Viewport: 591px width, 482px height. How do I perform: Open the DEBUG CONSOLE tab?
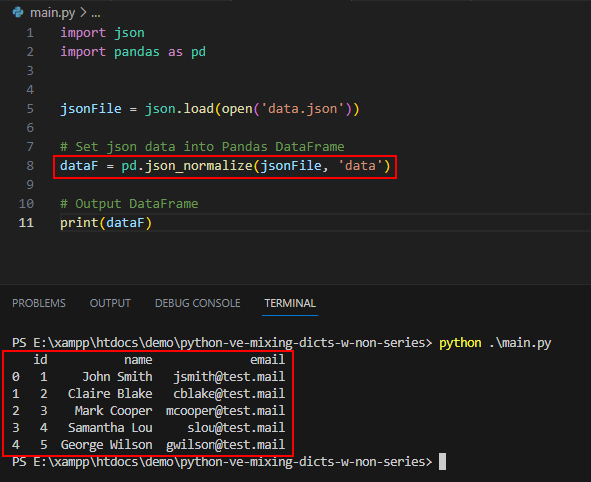point(198,303)
